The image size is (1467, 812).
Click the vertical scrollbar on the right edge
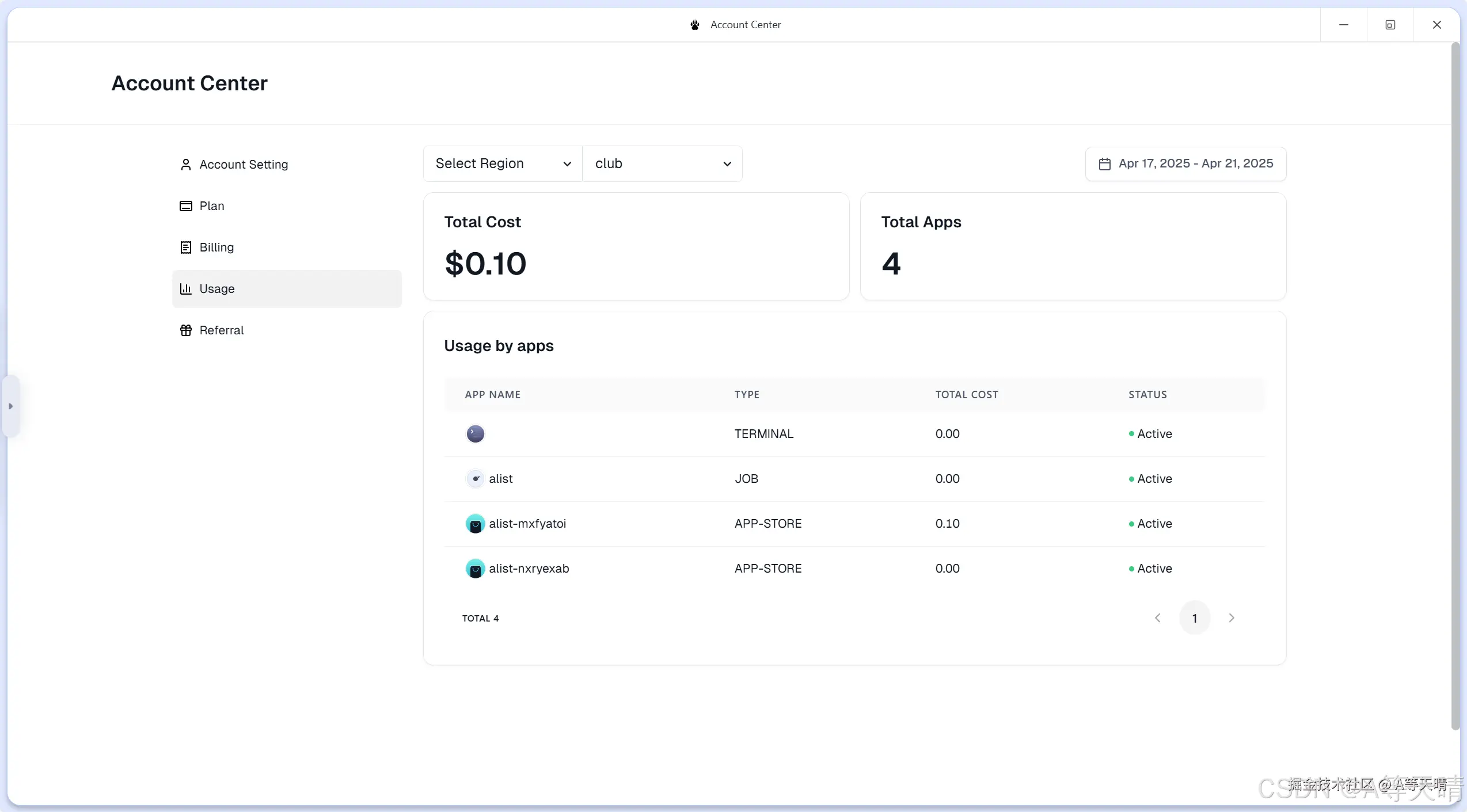pos(1455,386)
